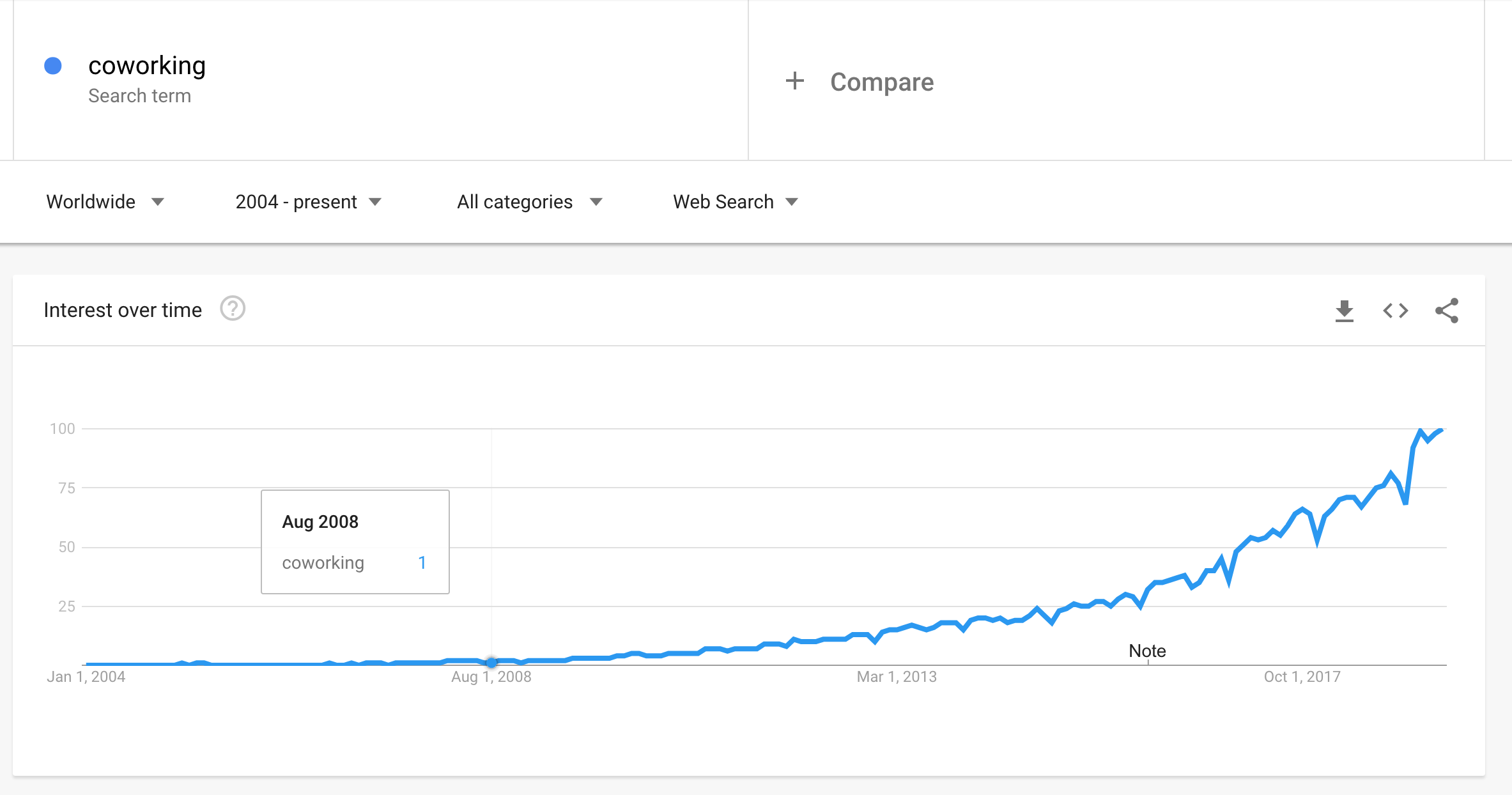Screen dimensions: 1512x795
Task: Expand the All categories dropdown
Action: click(530, 202)
